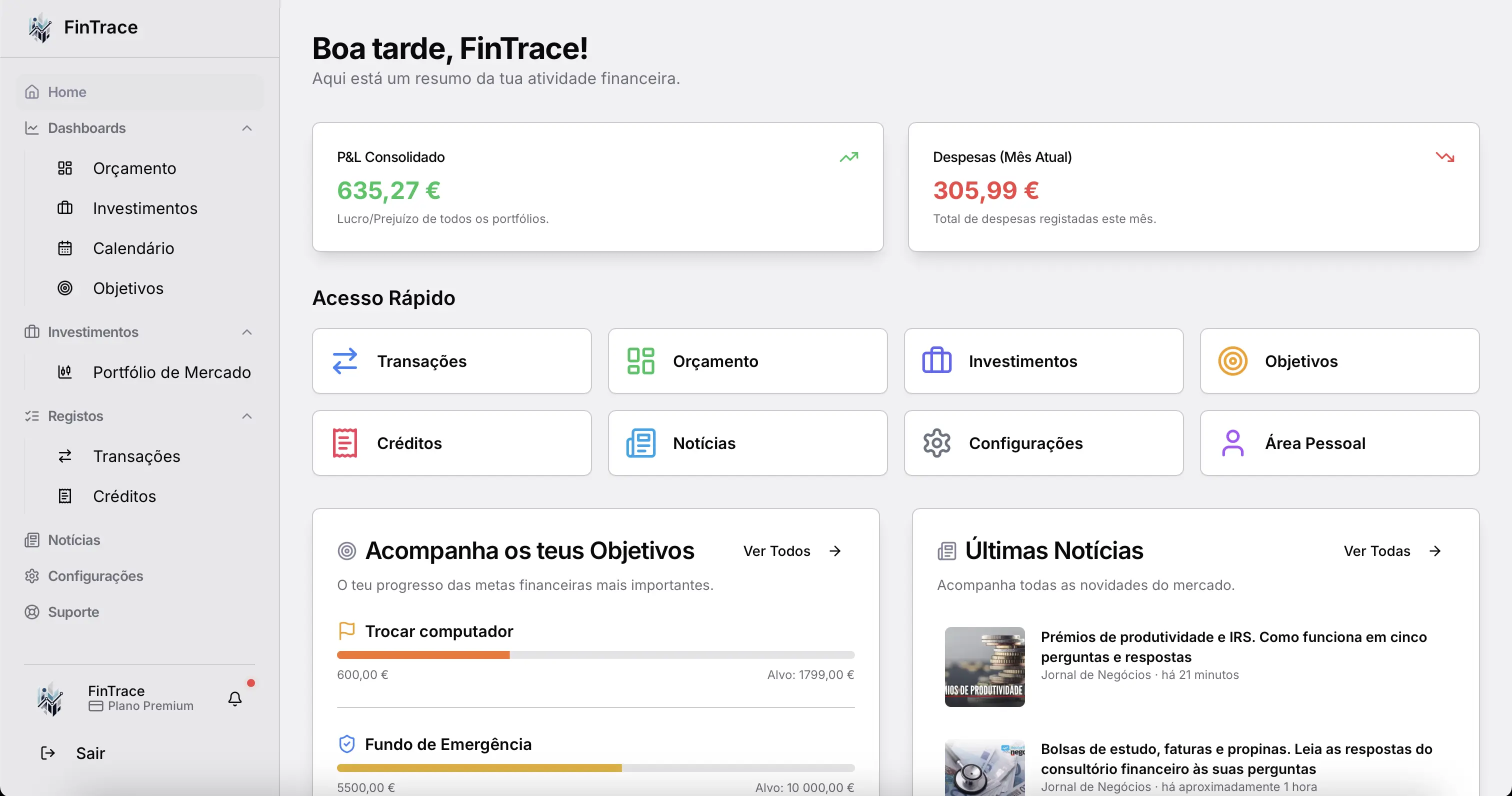This screenshot has height=796, width=1512.
Task: Open the Notícias newspaper icon
Action: click(x=640, y=443)
